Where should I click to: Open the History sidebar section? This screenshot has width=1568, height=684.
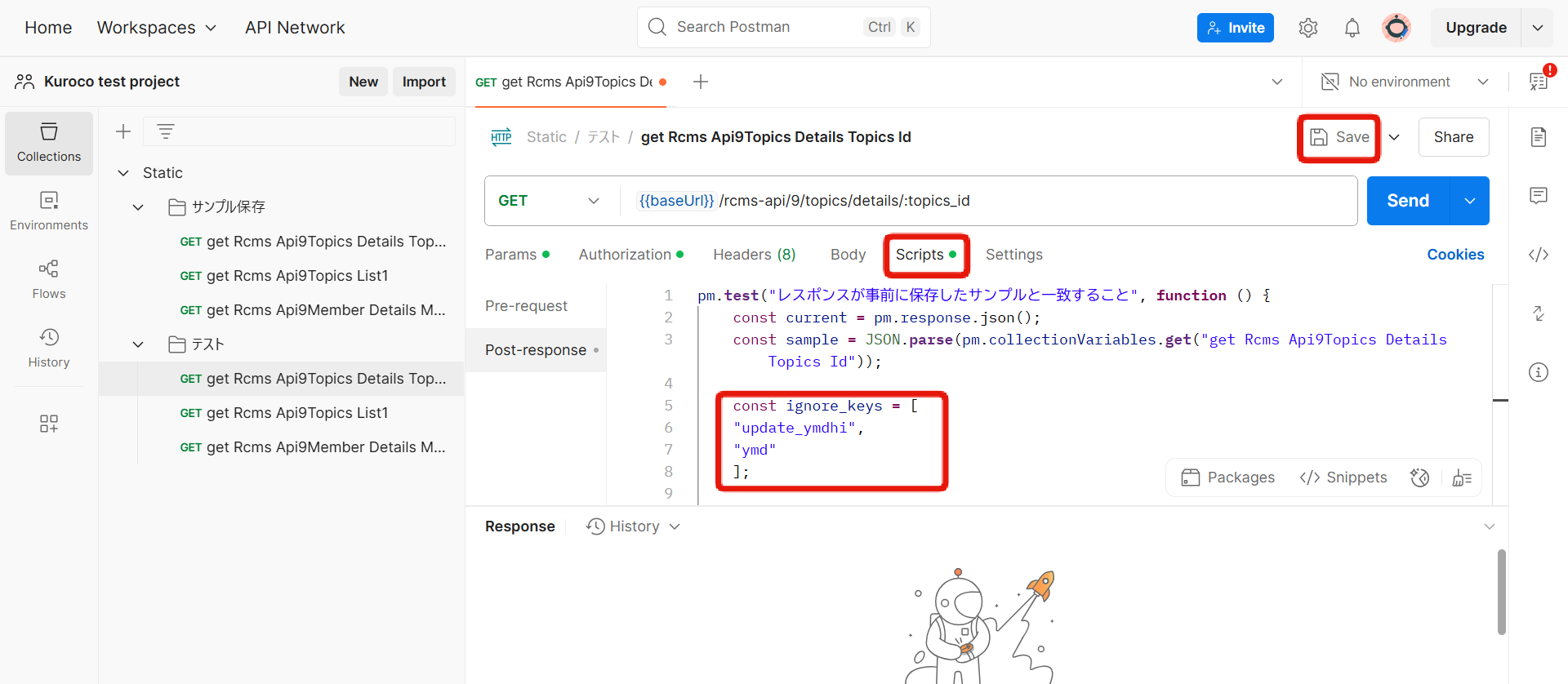pyautogui.click(x=49, y=348)
